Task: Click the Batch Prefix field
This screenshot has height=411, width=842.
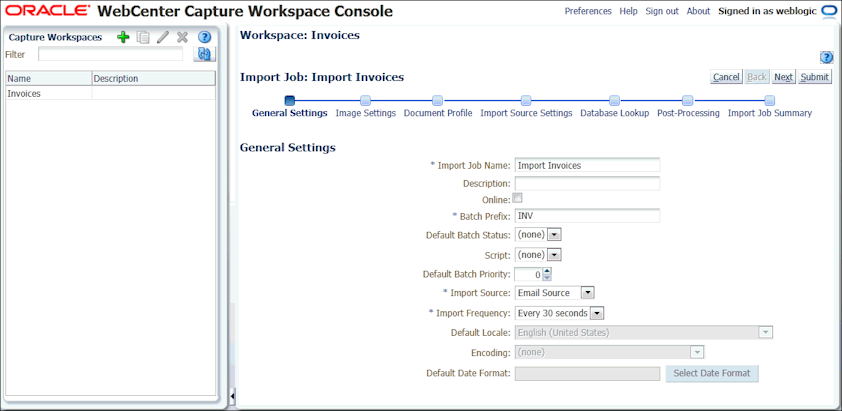Action: [x=587, y=216]
